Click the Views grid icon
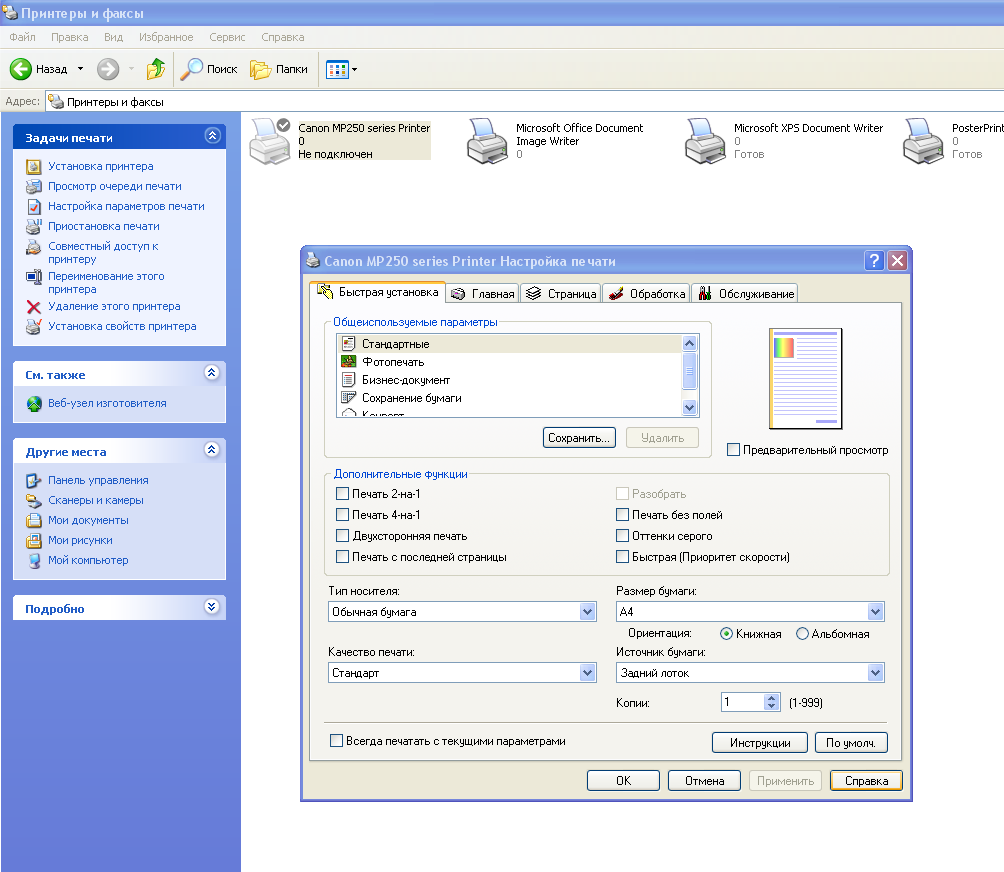The image size is (1004, 872). pyautogui.click(x=337, y=69)
